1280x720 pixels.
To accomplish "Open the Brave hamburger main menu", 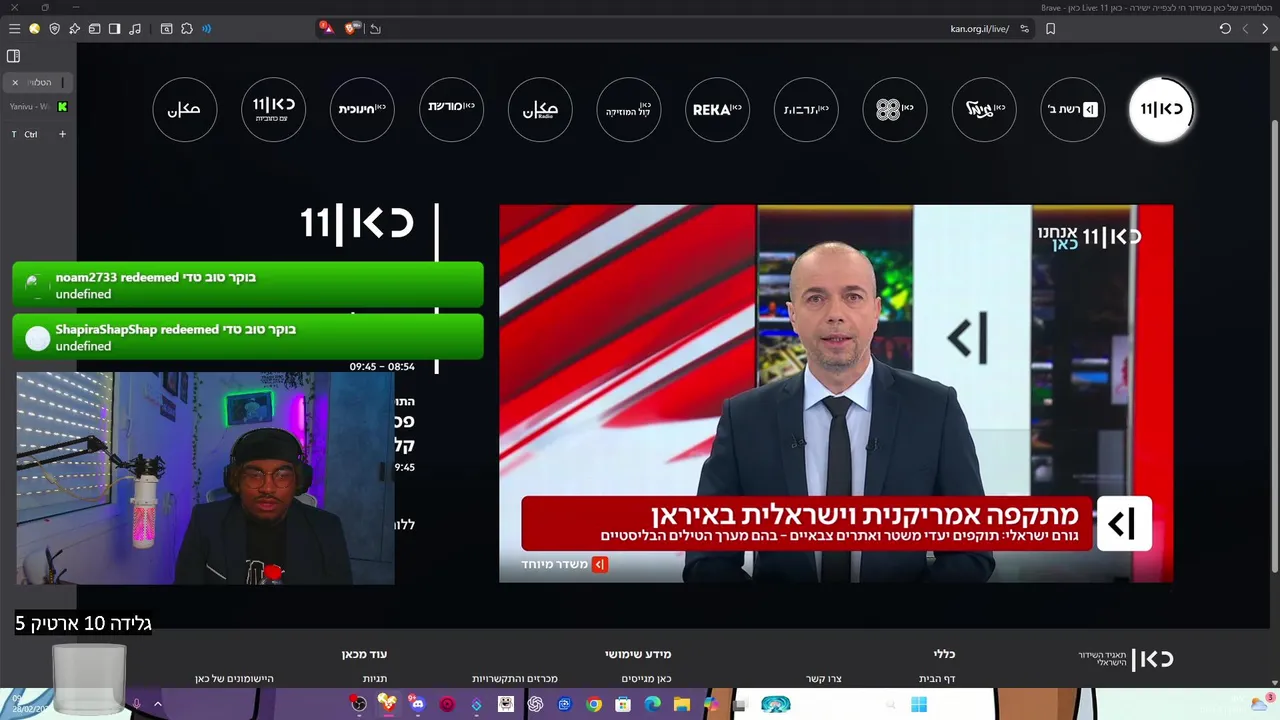I will [x=14, y=29].
